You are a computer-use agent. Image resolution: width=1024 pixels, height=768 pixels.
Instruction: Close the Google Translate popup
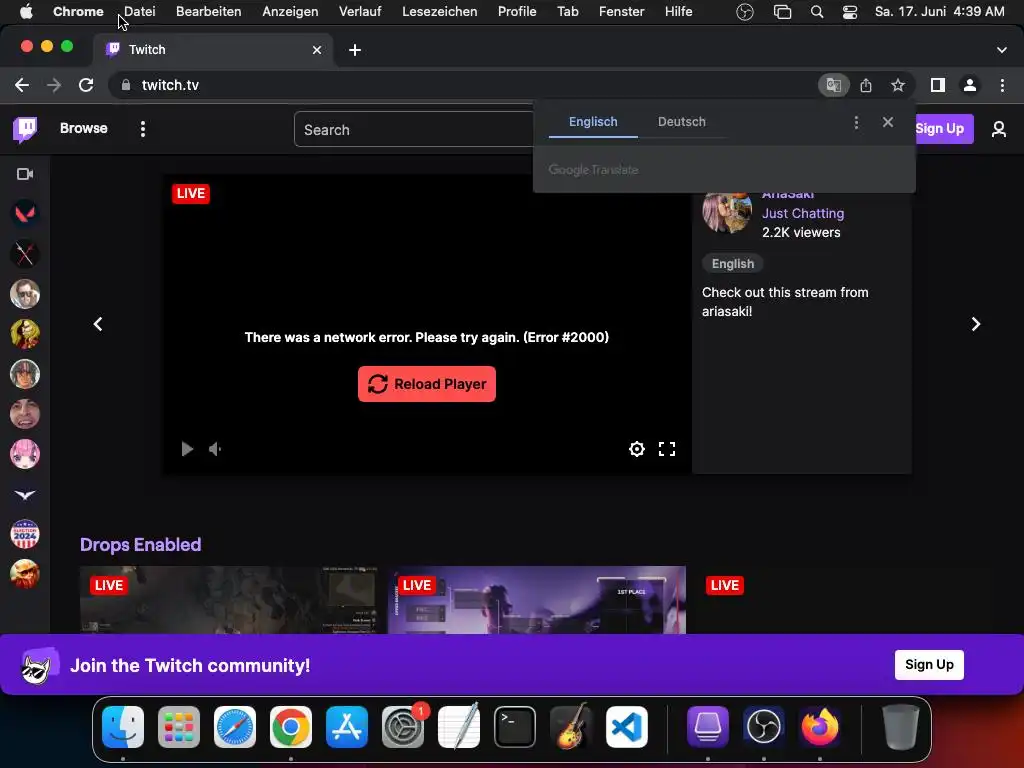click(888, 122)
